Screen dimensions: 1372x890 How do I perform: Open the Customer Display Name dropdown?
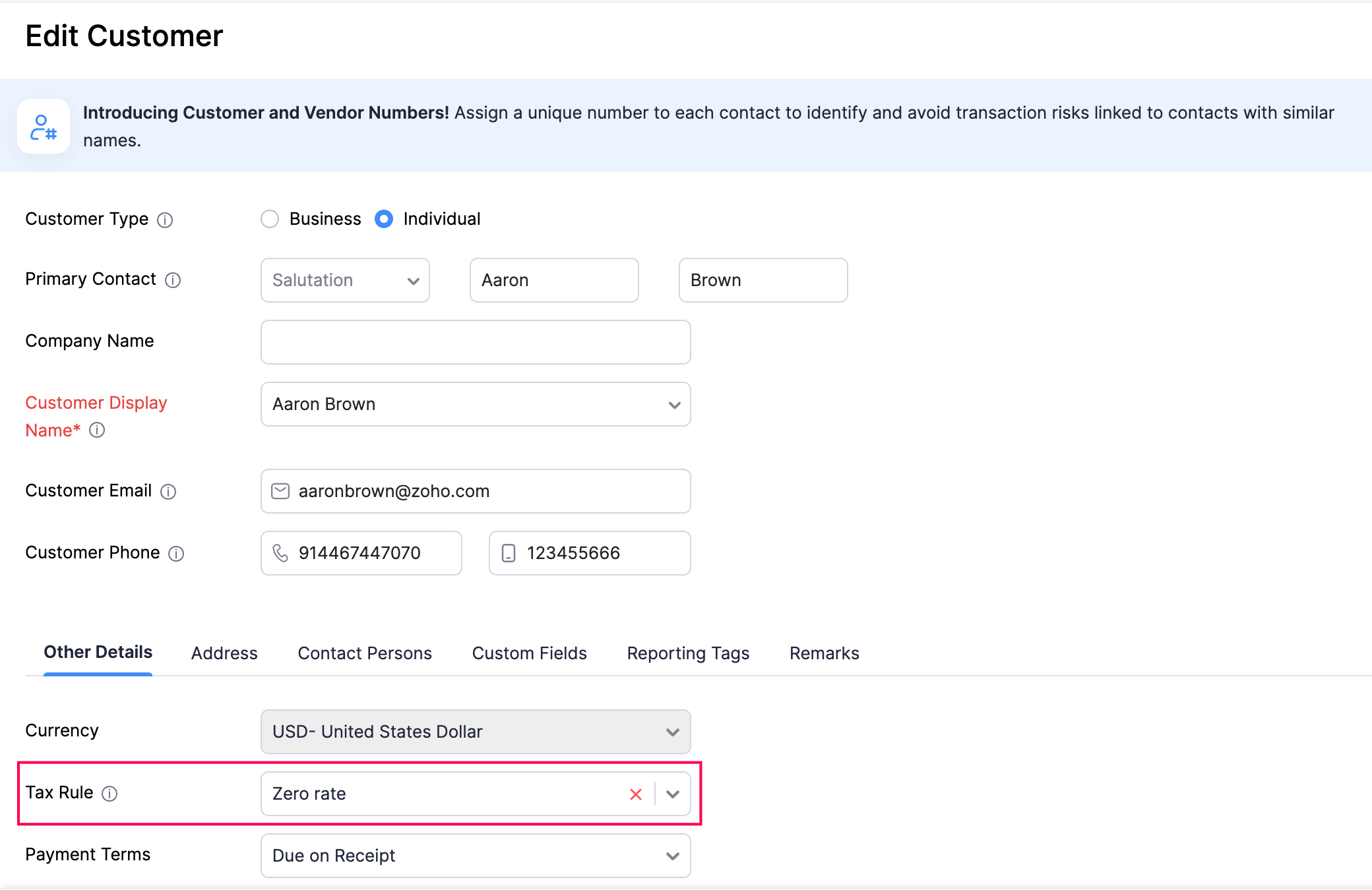coord(673,404)
